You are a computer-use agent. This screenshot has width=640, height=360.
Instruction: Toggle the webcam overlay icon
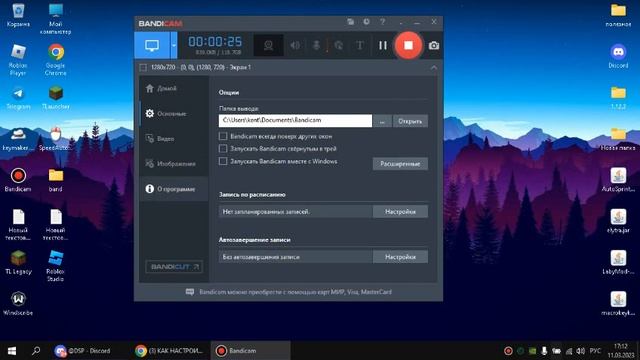(x=268, y=45)
